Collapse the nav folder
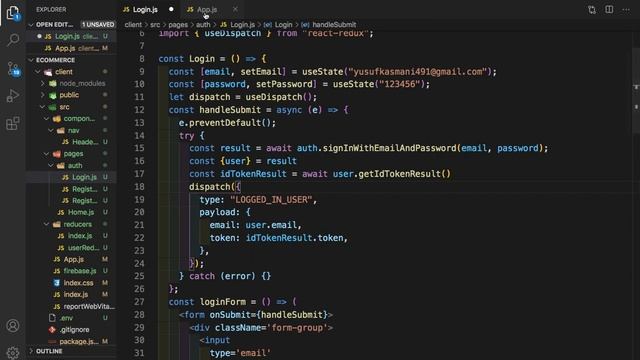640x360 pixels. [51, 131]
